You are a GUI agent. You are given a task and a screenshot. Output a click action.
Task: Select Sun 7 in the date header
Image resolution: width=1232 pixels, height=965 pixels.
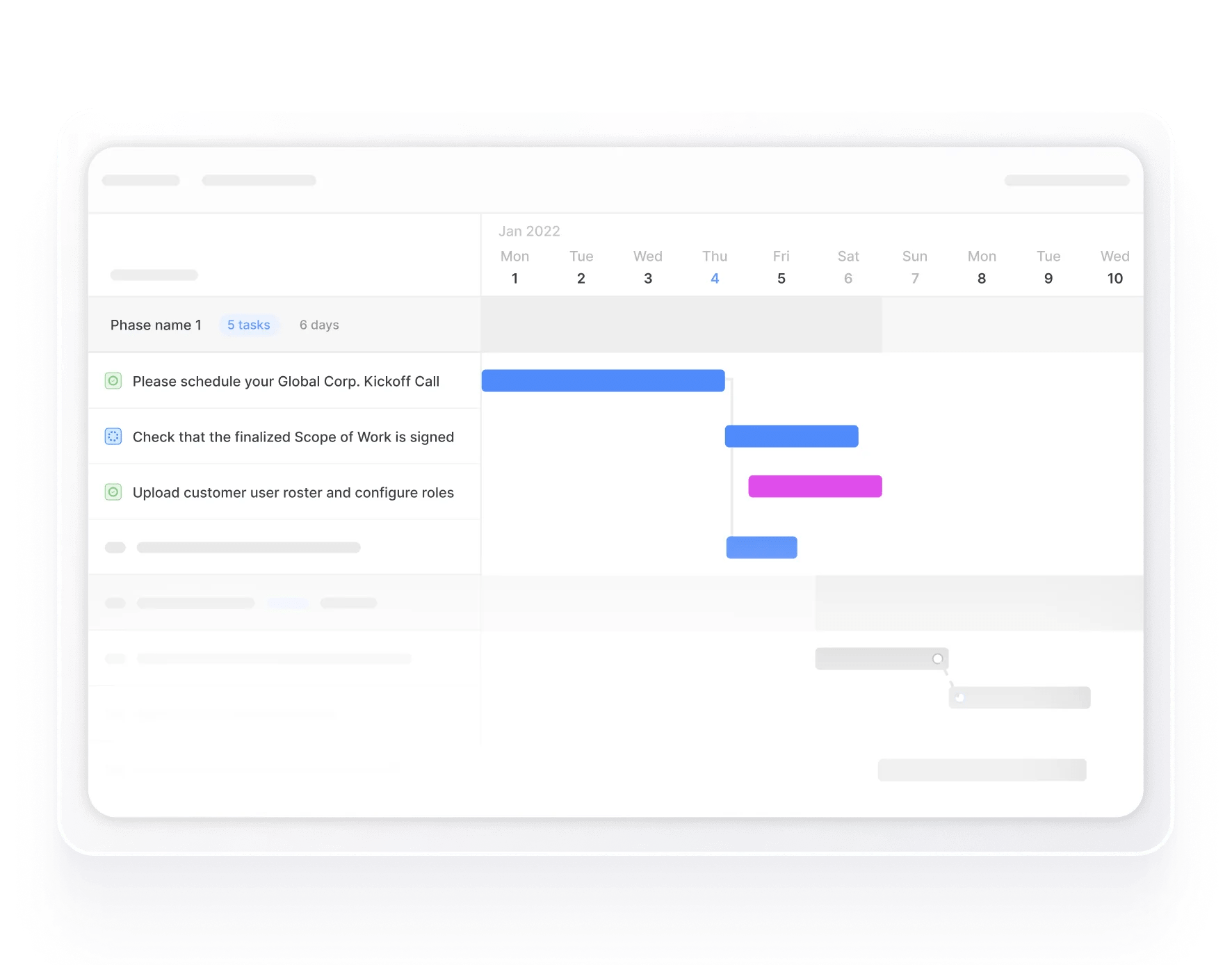click(x=915, y=267)
